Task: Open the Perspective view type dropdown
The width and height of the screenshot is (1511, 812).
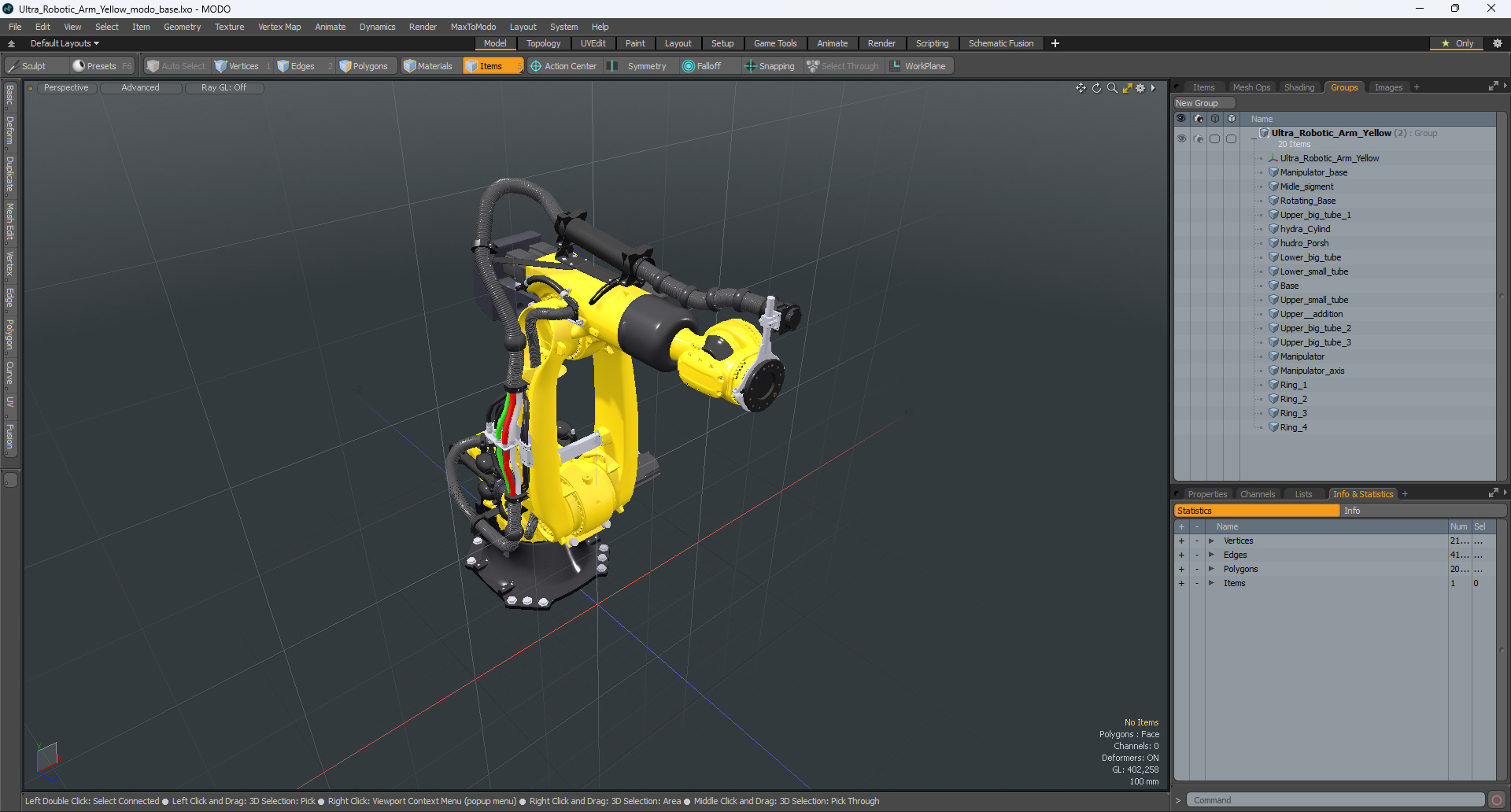Action: tap(66, 88)
